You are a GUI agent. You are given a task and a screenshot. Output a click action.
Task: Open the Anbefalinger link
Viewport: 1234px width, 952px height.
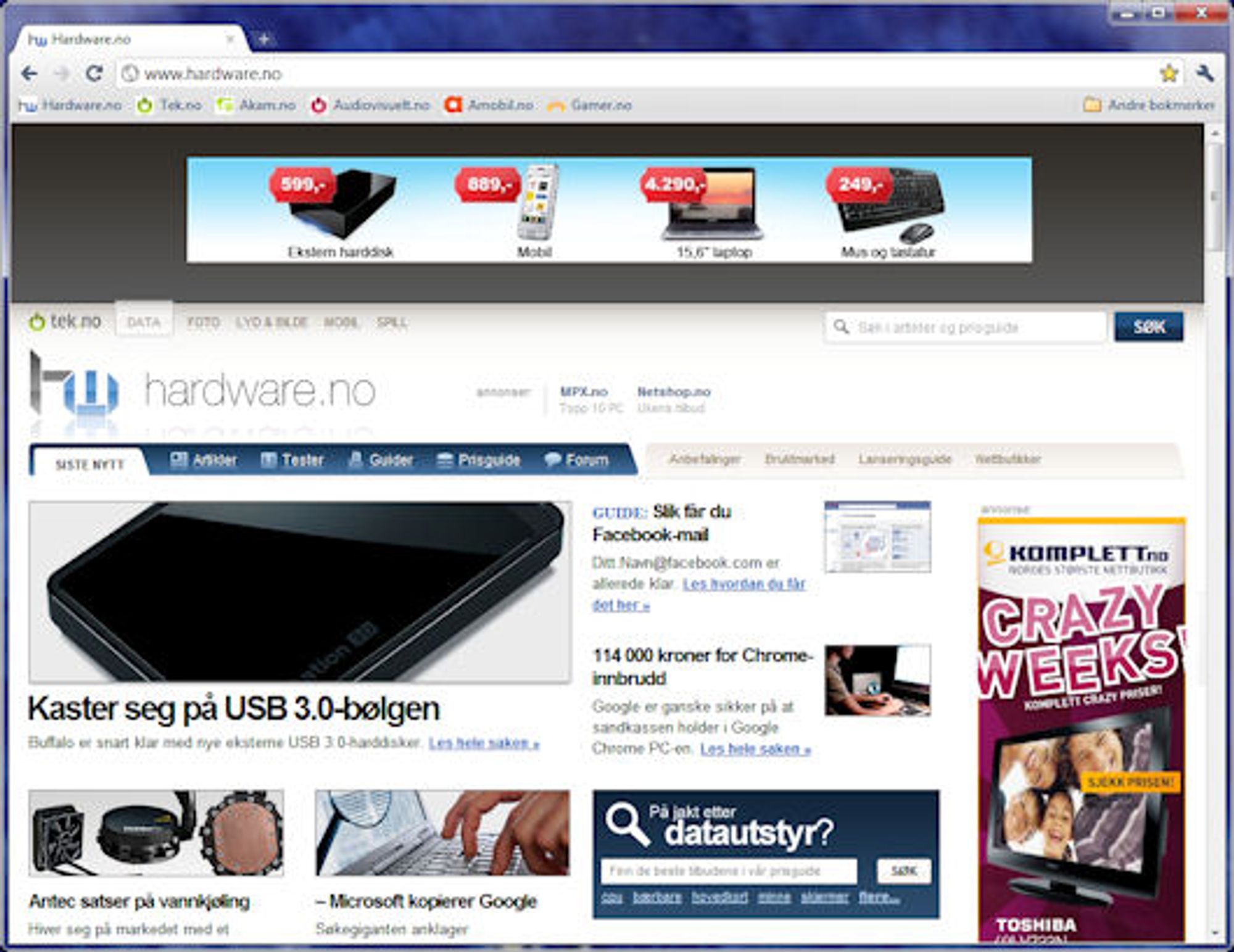tap(705, 460)
